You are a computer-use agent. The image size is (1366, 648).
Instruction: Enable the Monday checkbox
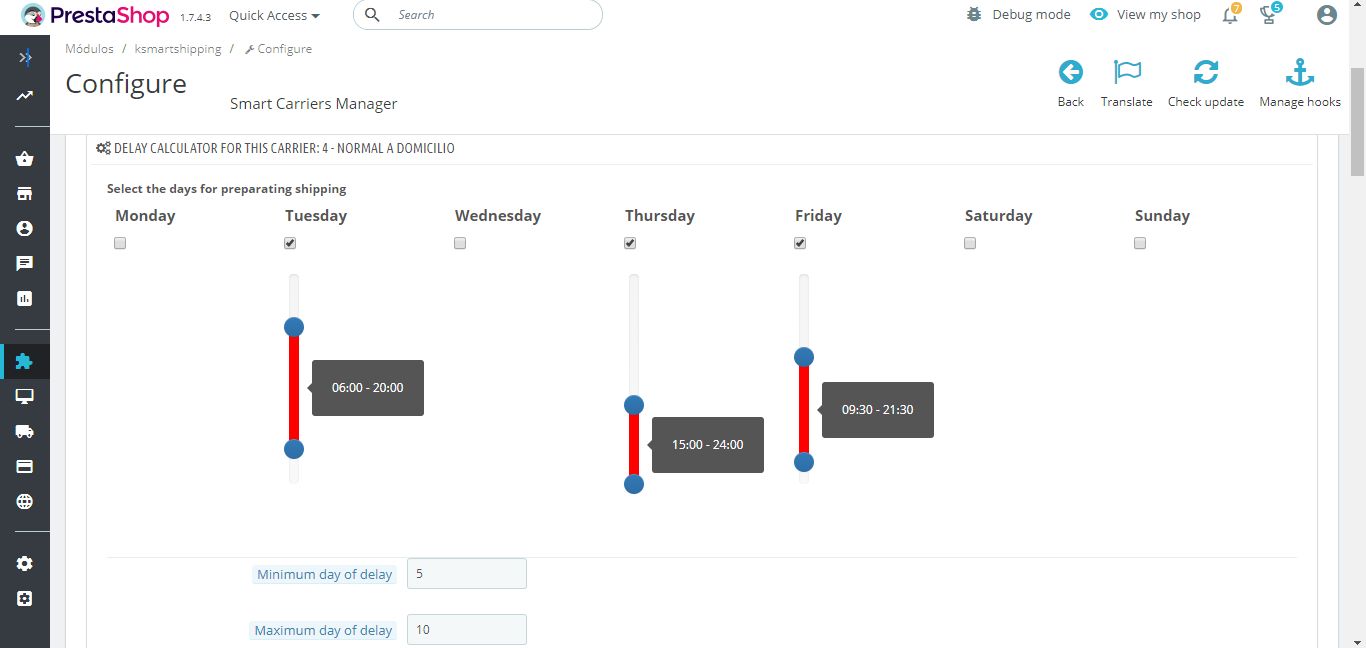click(120, 243)
